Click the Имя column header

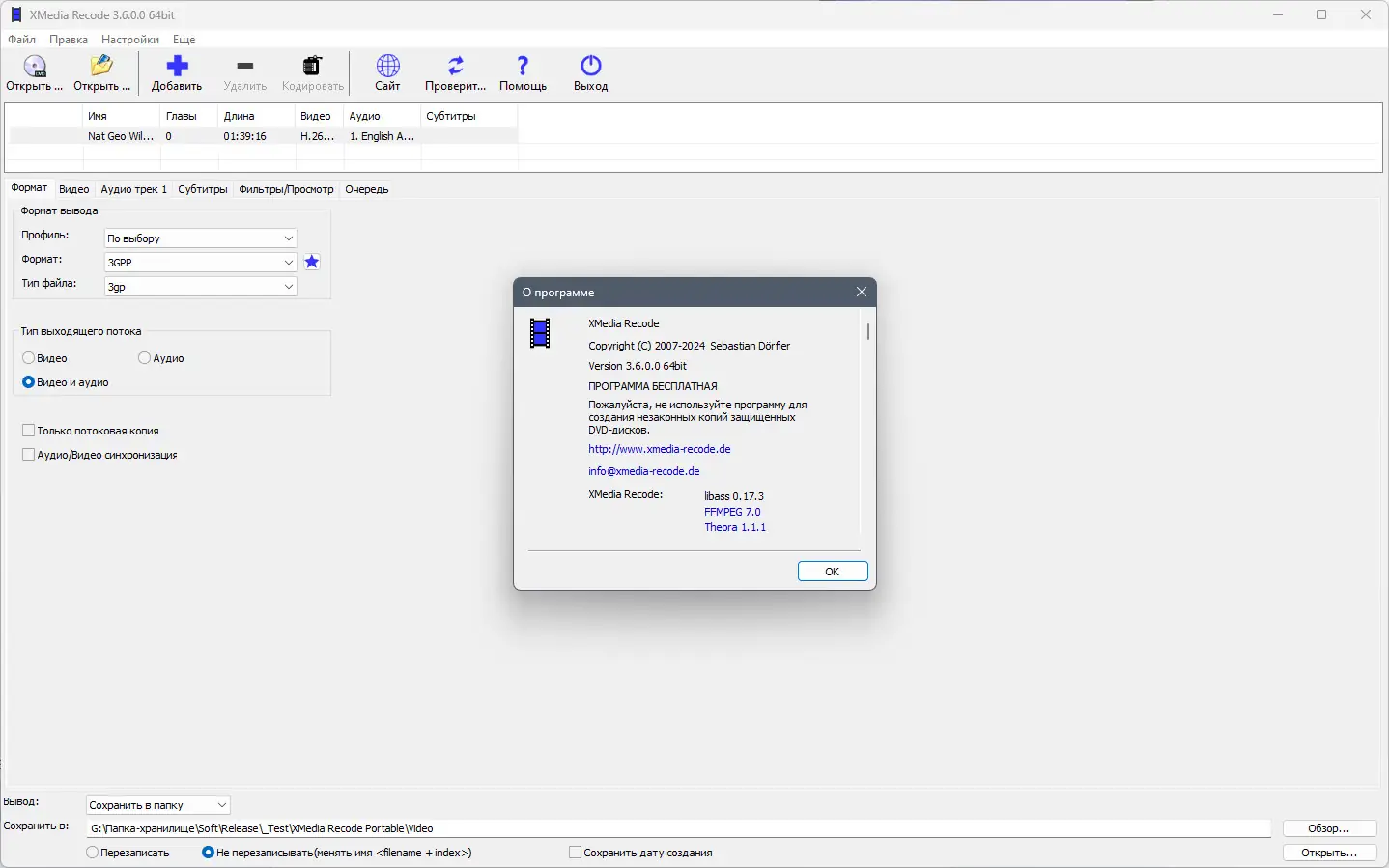click(x=122, y=116)
